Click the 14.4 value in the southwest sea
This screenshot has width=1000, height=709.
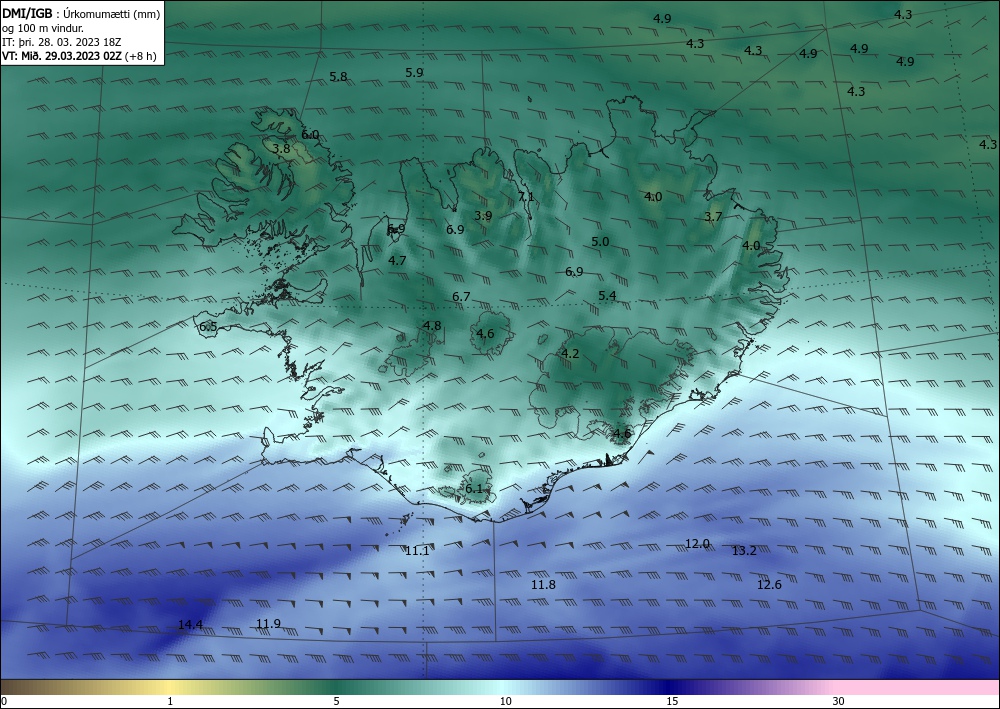point(190,625)
